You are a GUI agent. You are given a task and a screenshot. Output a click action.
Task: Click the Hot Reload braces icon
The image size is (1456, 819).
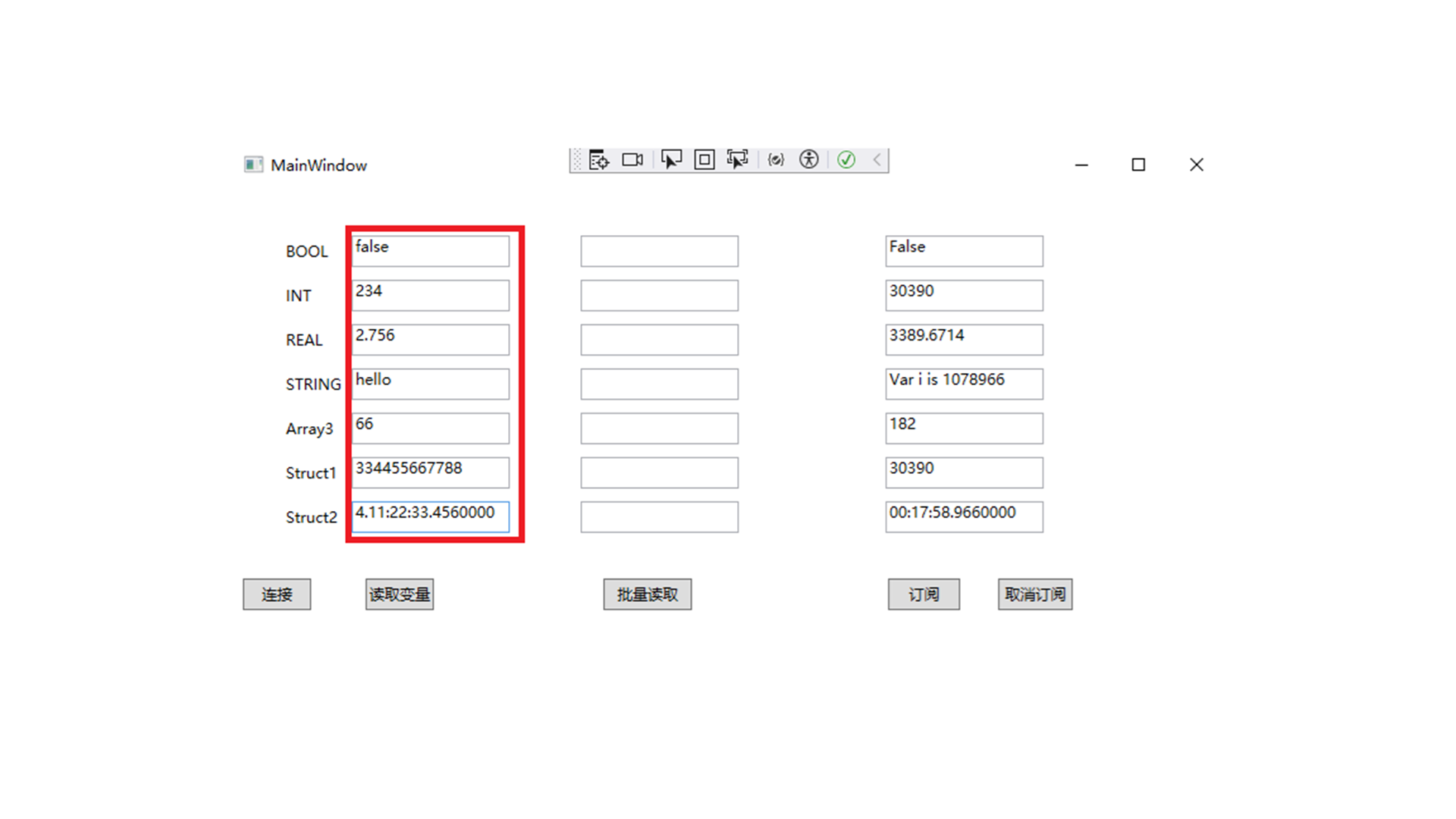click(775, 160)
